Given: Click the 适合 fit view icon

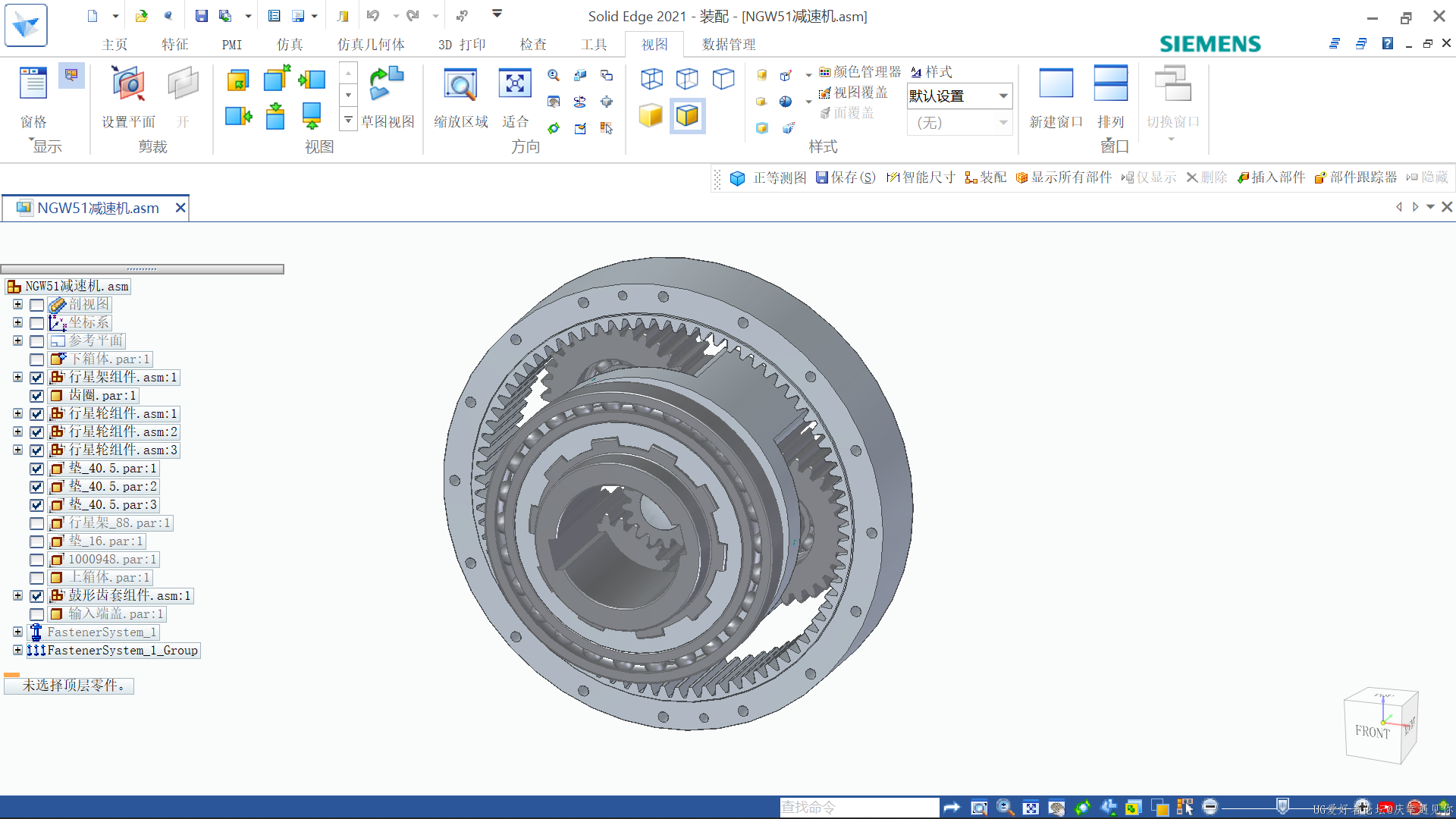Looking at the screenshot, I should pos(515,83).
